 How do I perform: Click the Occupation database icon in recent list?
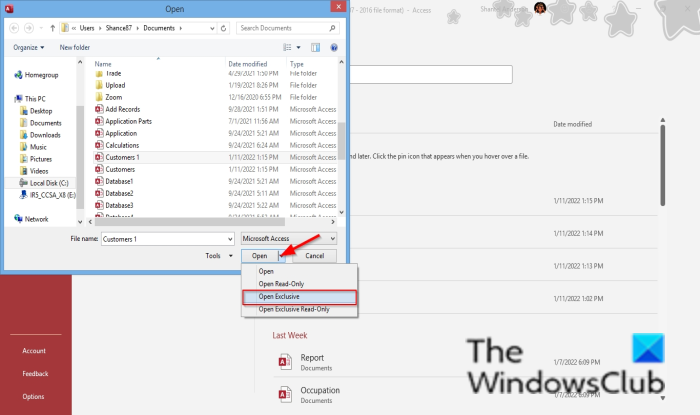(x=285, y=394)
